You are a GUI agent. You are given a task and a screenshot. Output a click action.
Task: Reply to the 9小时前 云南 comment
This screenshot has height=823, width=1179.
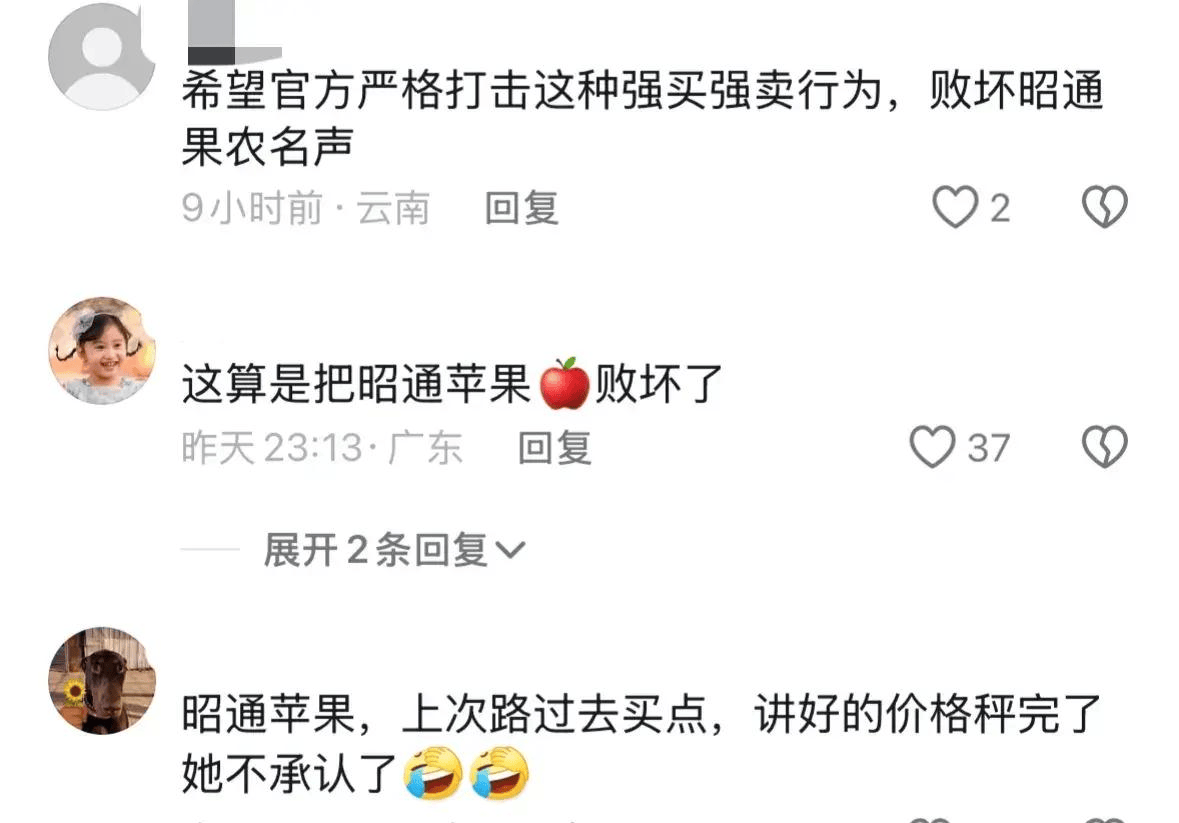coord(522,208)
